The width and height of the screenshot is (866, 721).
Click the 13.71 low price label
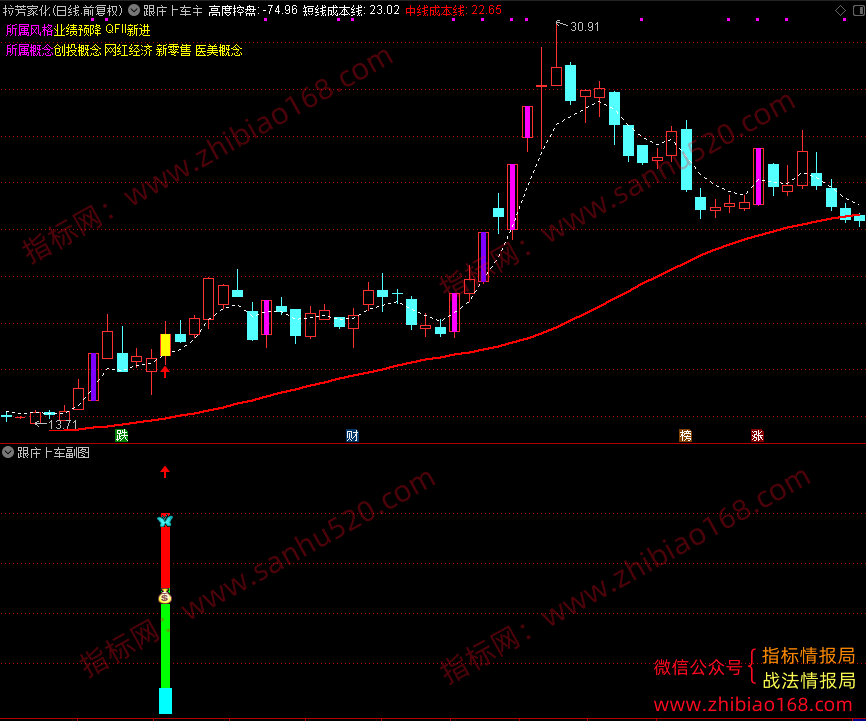point(63,424)
